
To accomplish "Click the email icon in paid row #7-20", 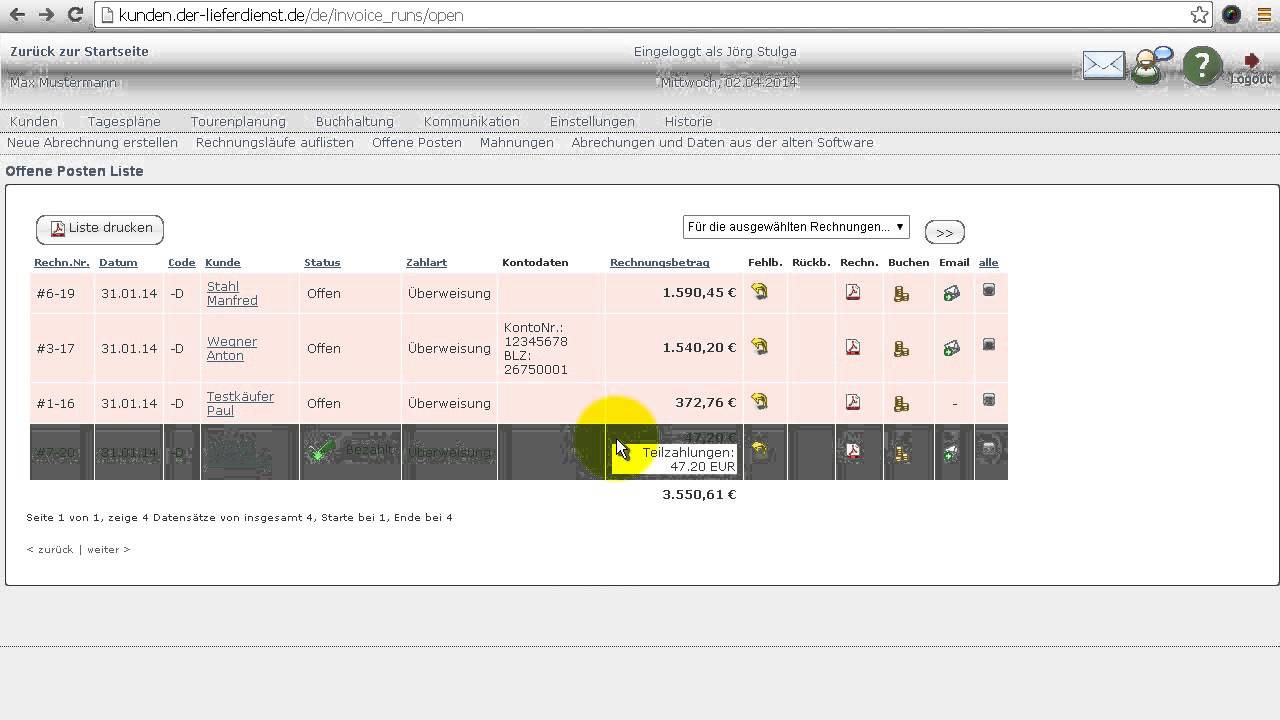I will tap(951, 452).
